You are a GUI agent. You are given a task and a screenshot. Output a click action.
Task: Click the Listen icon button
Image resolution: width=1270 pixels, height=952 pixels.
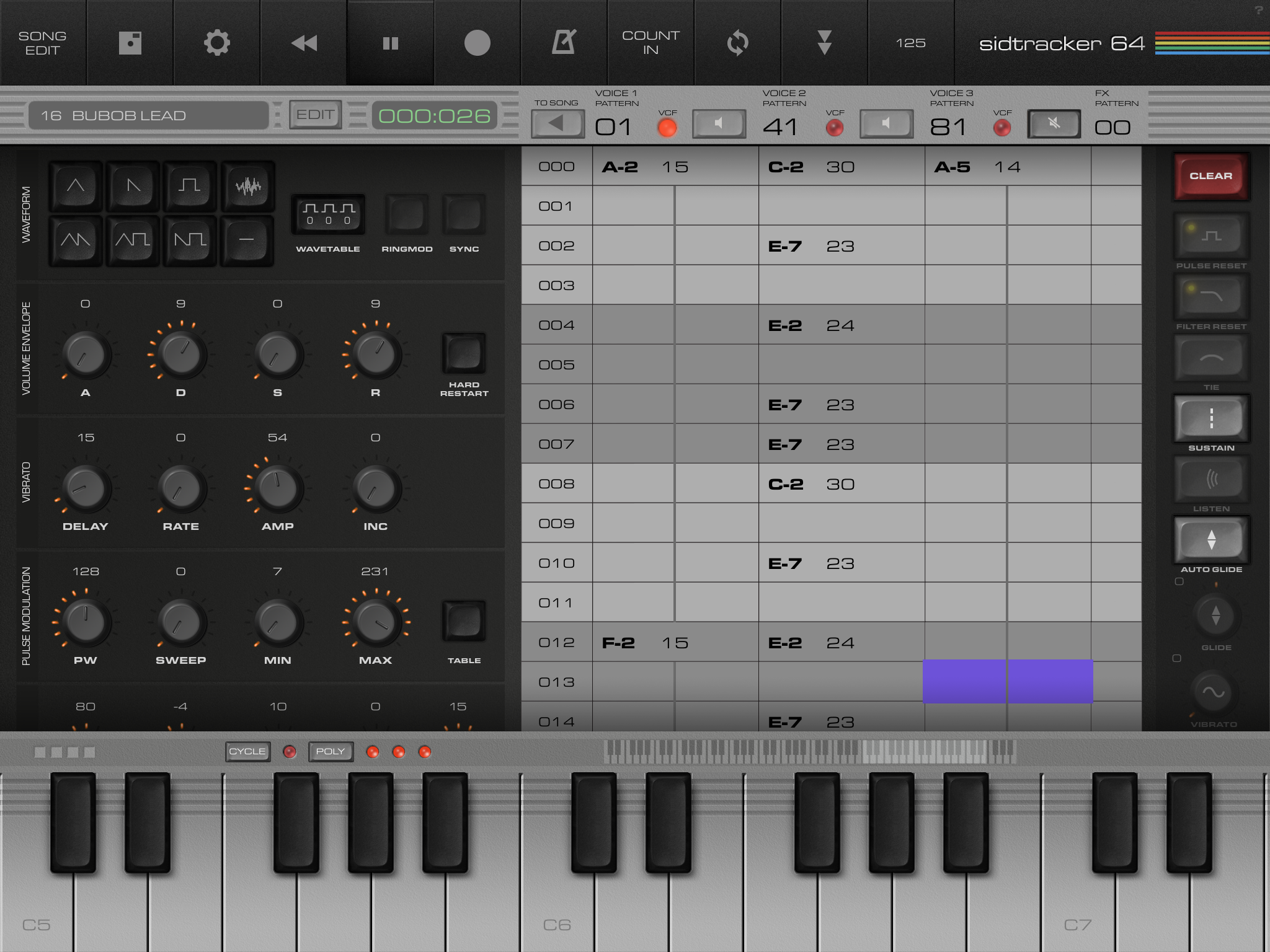(x=1210, y=478)
